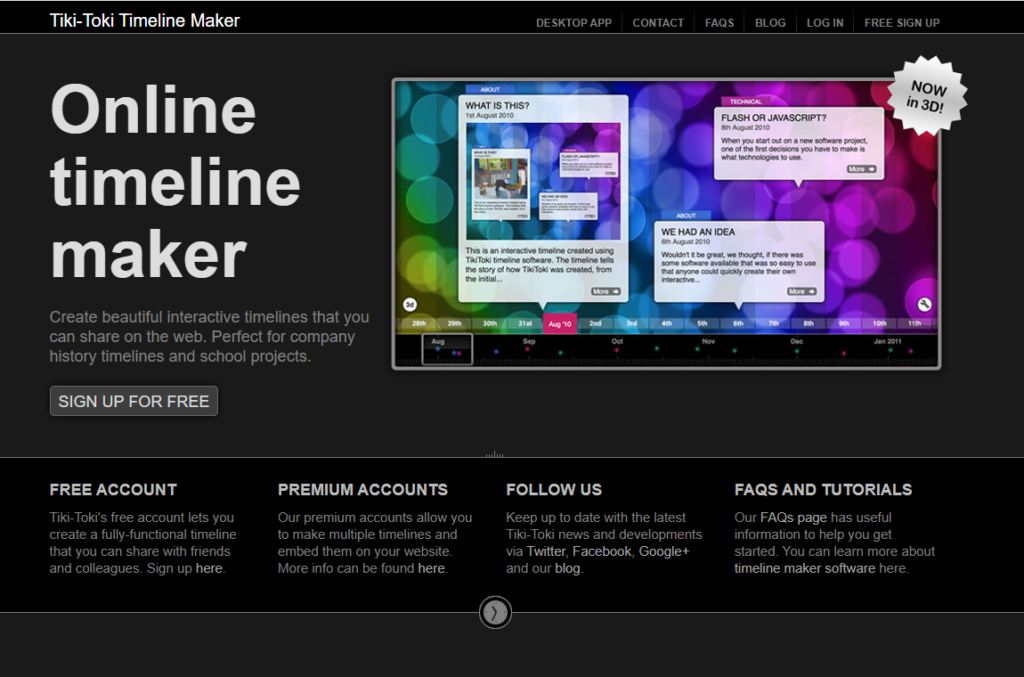Open the What Is This story image
This screenshot has width=1024, height=677.
coord(543,181)
